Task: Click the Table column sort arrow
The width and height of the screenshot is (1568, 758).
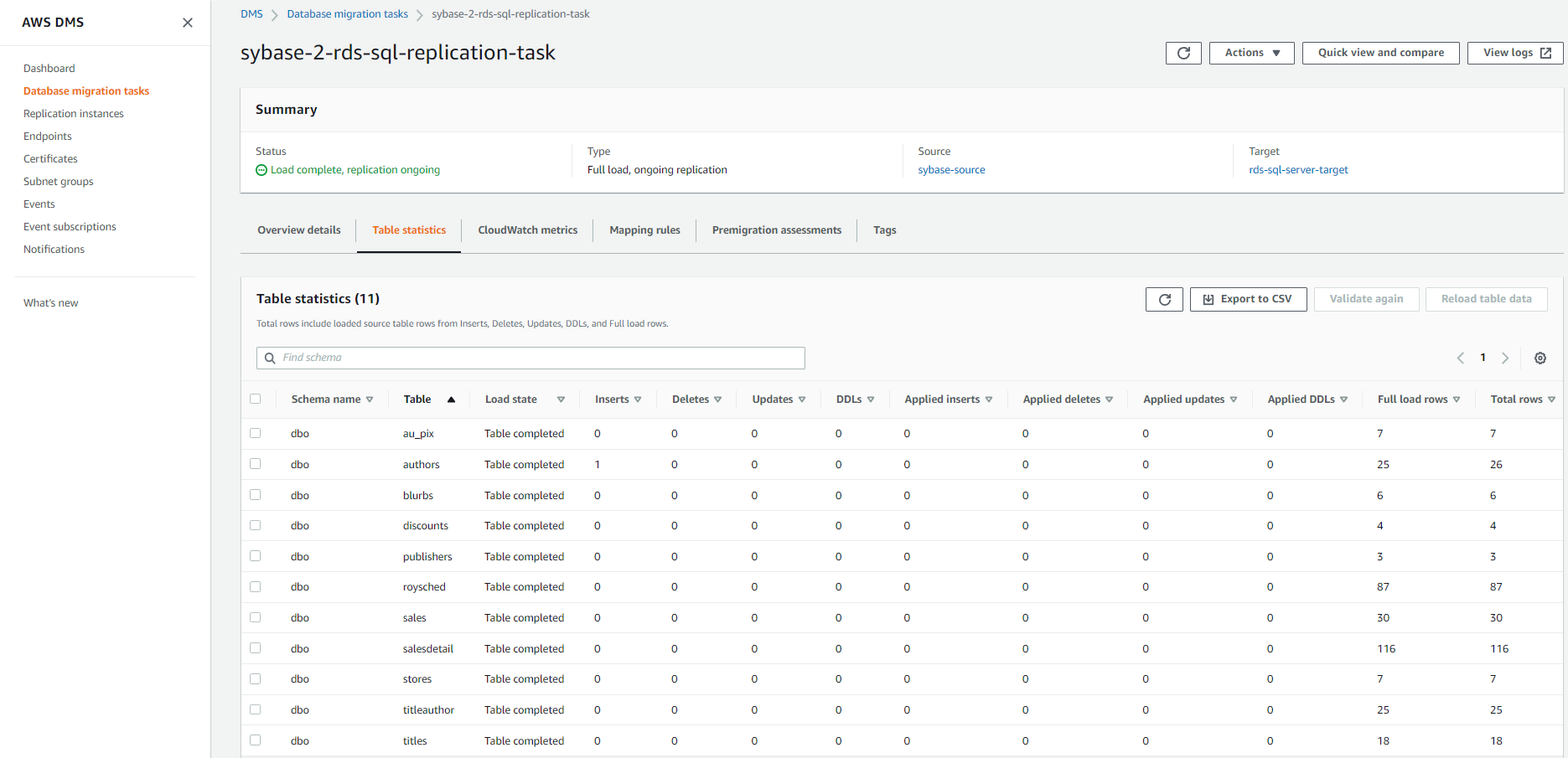Action: click(x=451, y=400)
